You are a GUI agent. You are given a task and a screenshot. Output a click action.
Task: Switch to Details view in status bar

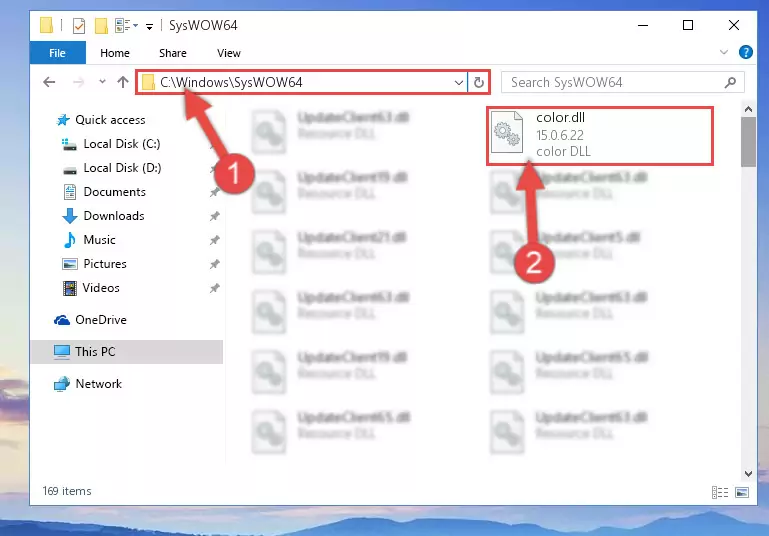pos(720,492)
